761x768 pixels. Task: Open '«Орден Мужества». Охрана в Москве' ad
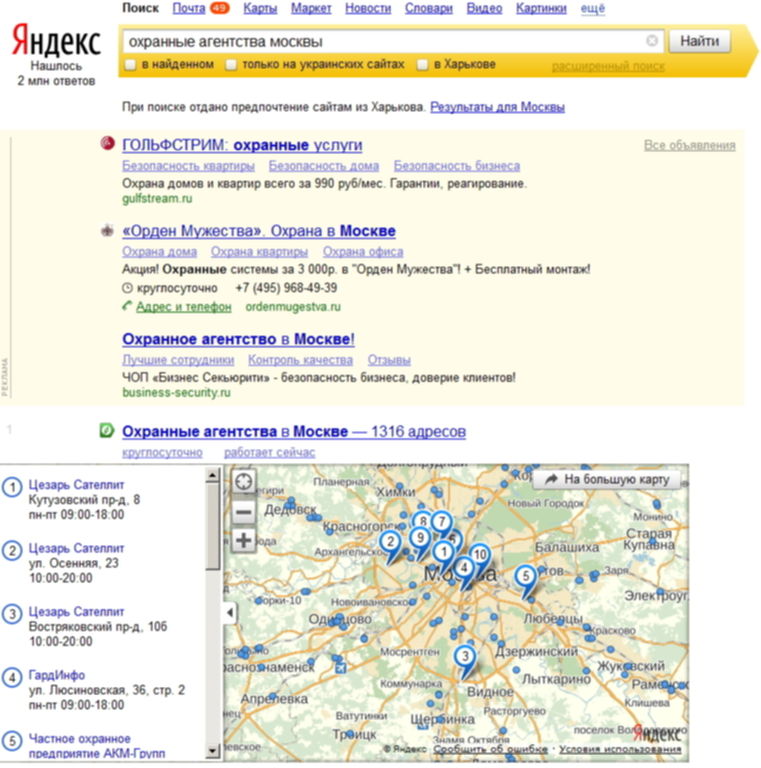click(x=259, y=231)
